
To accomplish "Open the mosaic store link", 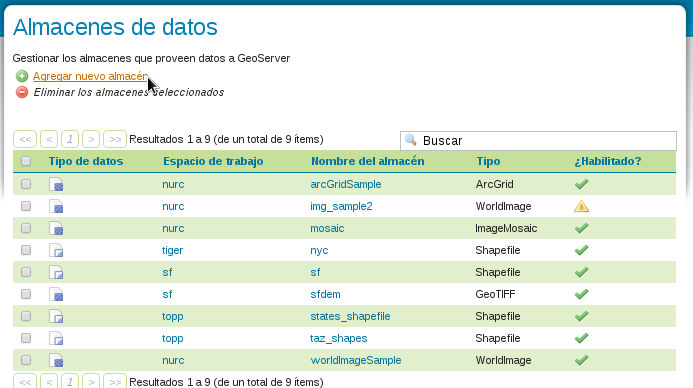I will click(x=327, y=228).
